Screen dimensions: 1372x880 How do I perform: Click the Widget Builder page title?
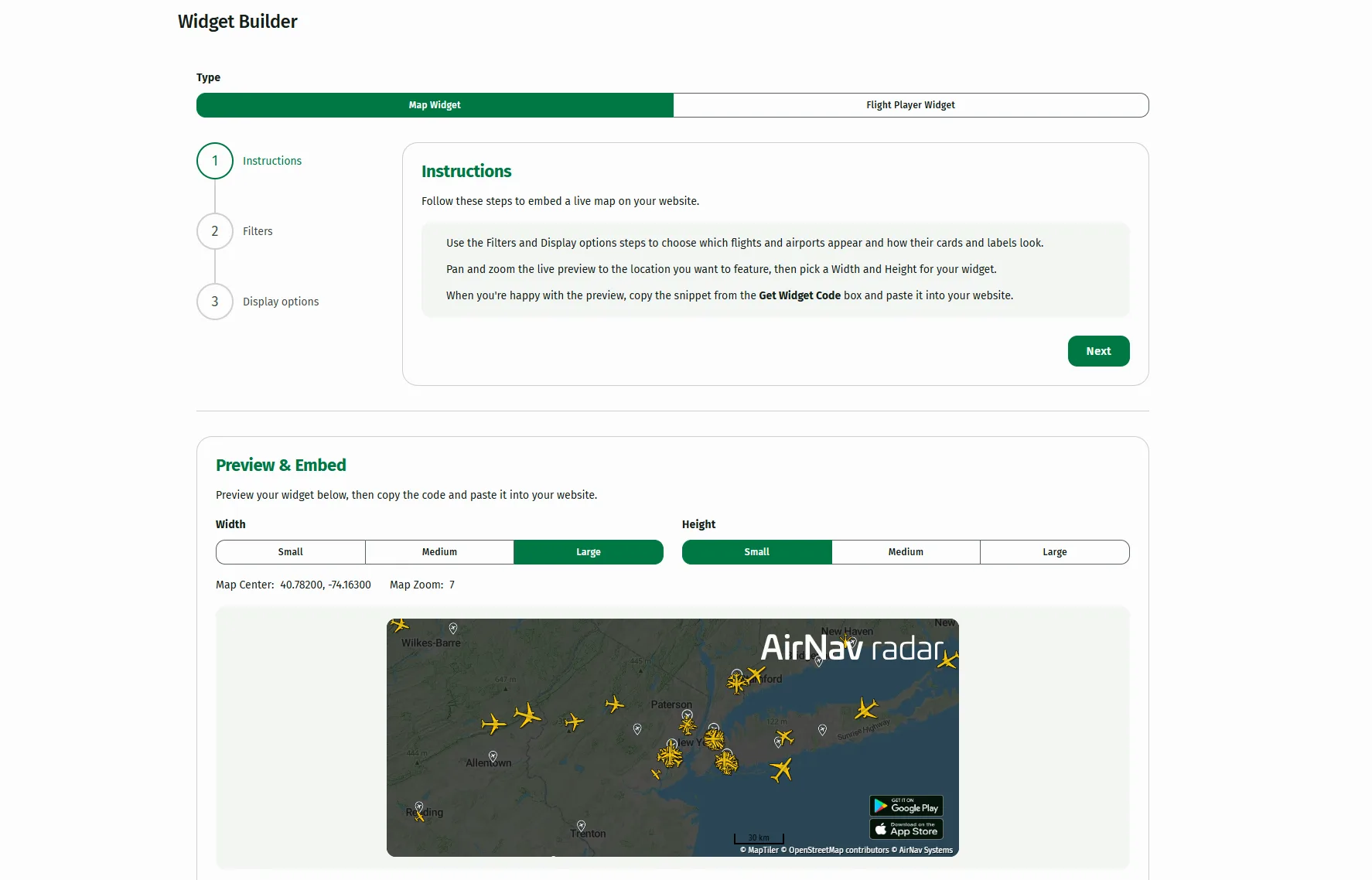pos(237,22)
